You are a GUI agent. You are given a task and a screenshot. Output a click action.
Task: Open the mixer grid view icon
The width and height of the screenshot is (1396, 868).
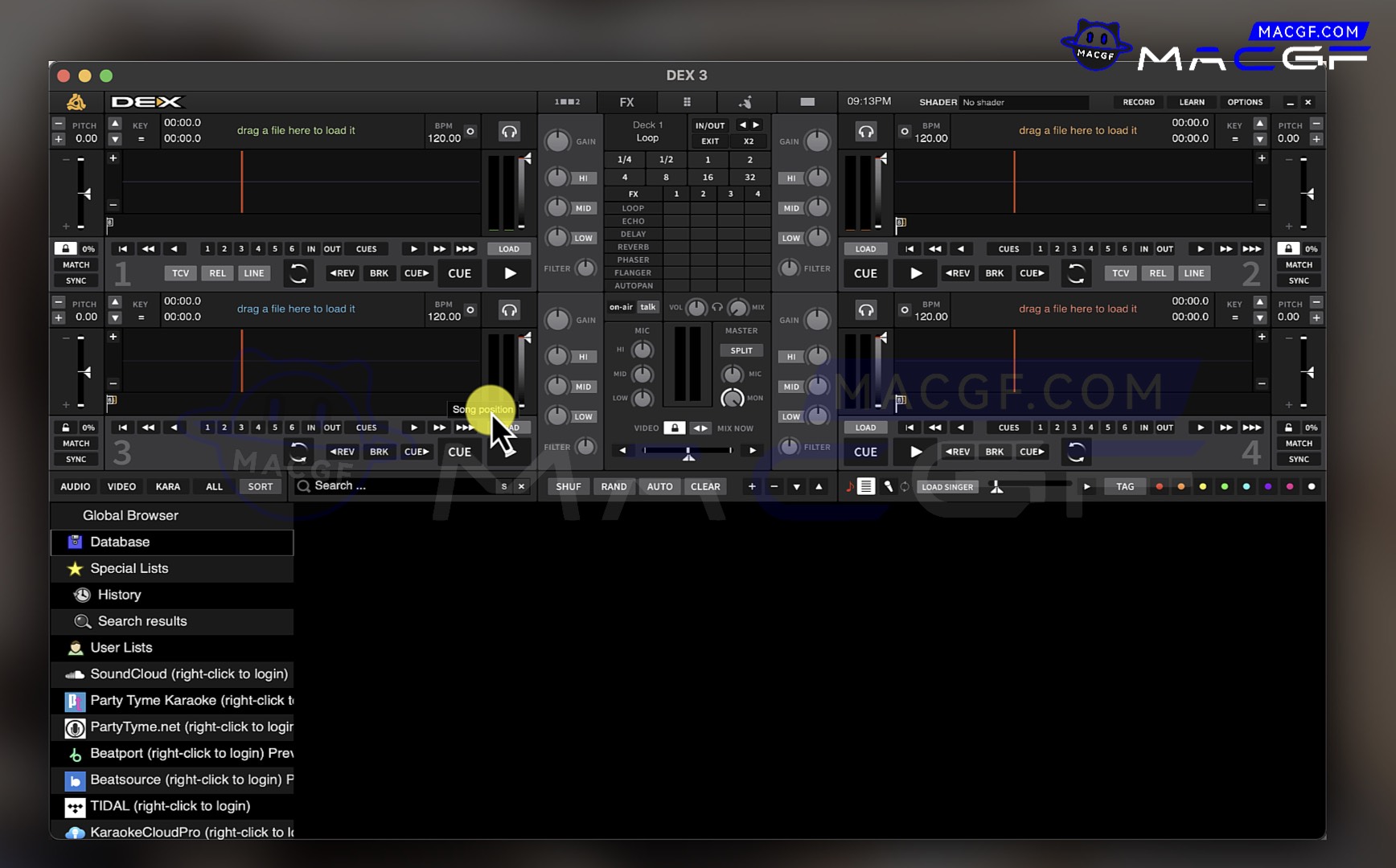687,102
